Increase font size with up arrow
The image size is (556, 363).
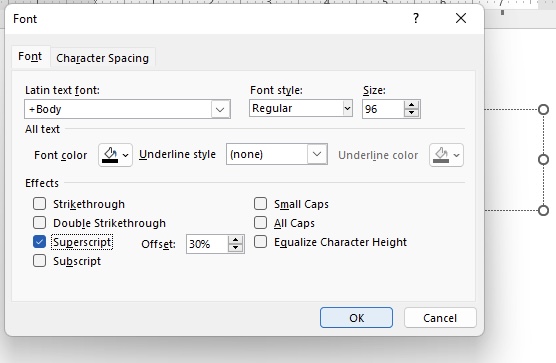[x=411, y=105]
